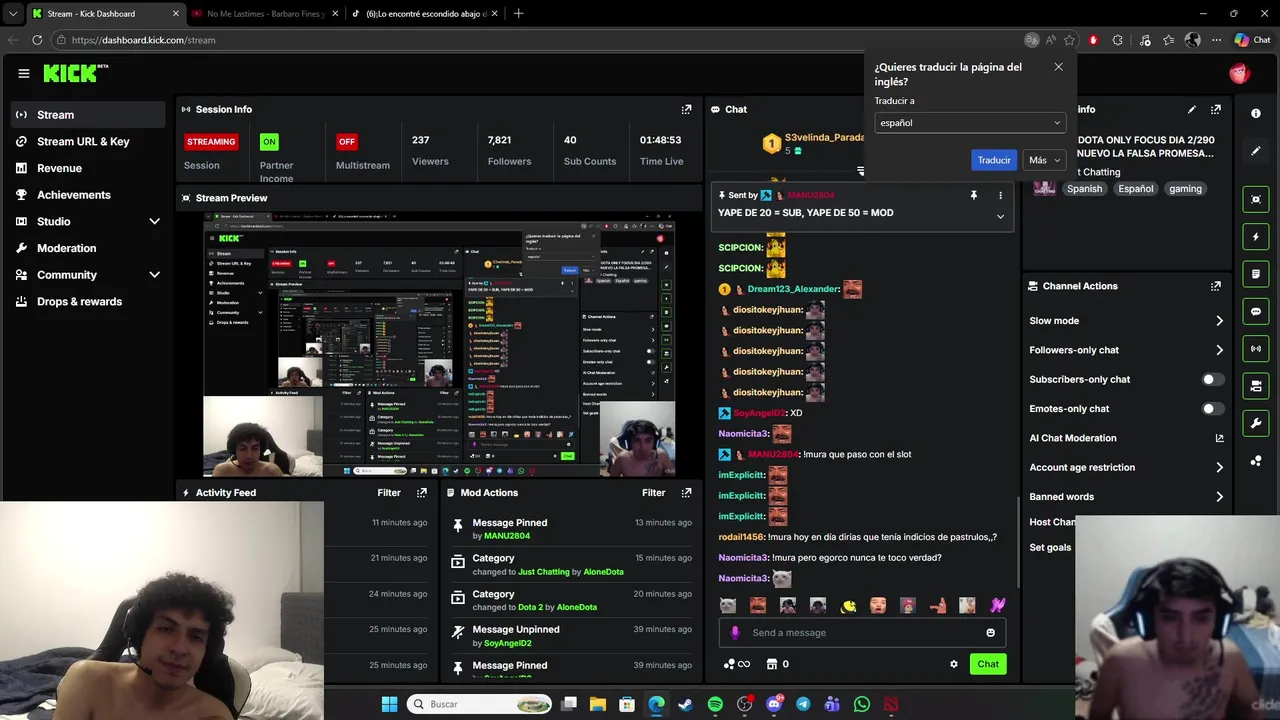Toggle the stream preview widget icon in right sidebar
1280x720 pixels.
1256,200
